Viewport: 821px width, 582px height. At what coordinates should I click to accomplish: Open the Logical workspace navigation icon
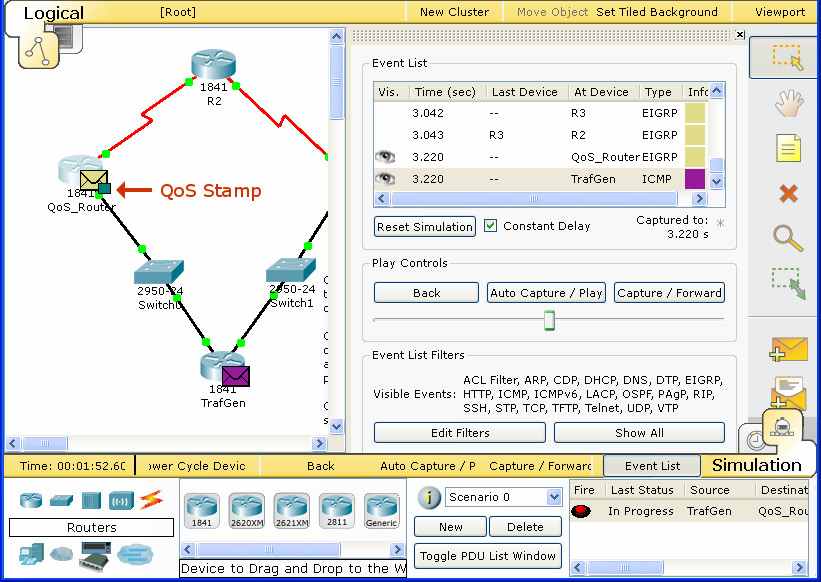[x=38, y=50]
